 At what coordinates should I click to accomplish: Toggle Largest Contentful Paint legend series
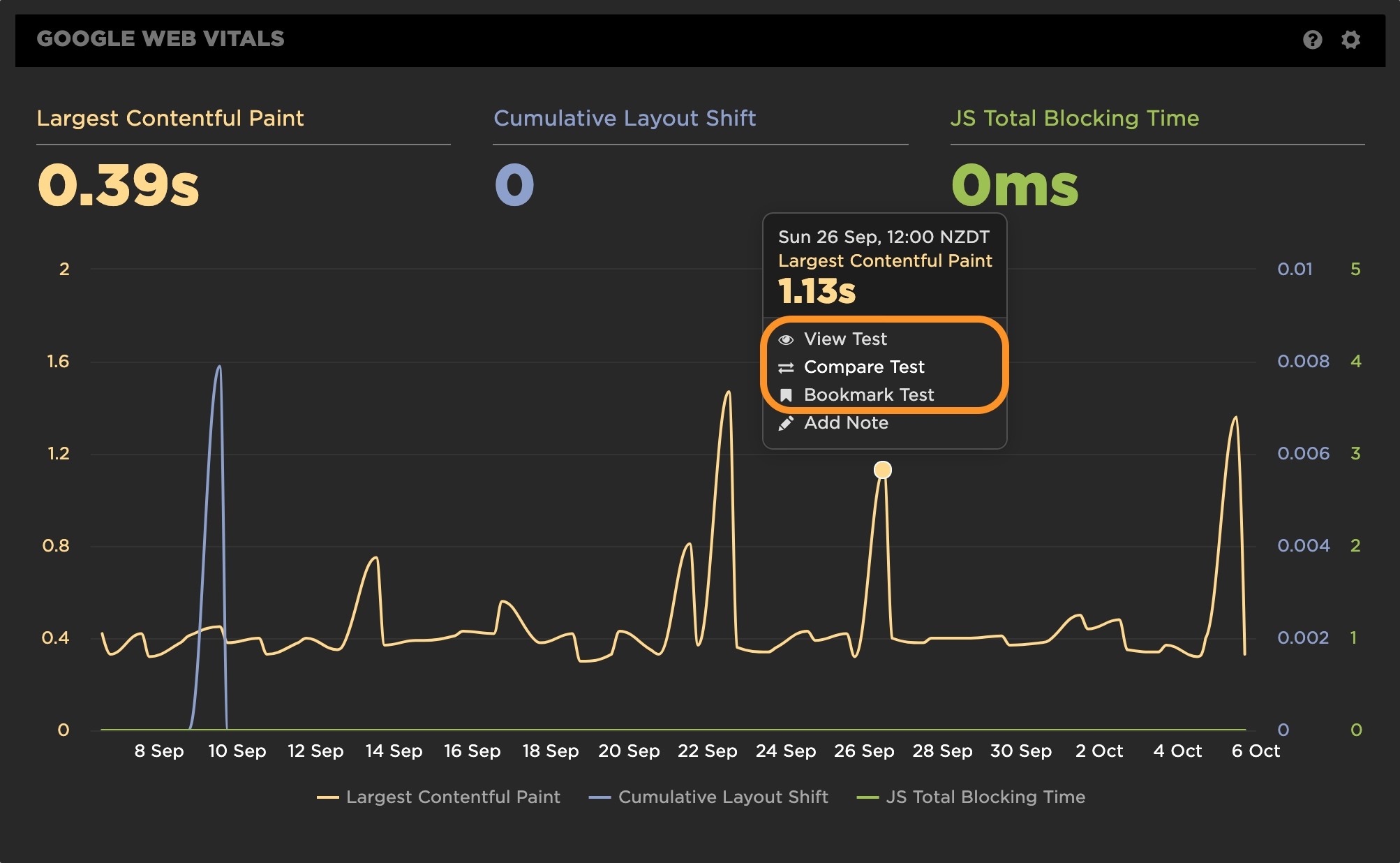(x=452, y=797)
